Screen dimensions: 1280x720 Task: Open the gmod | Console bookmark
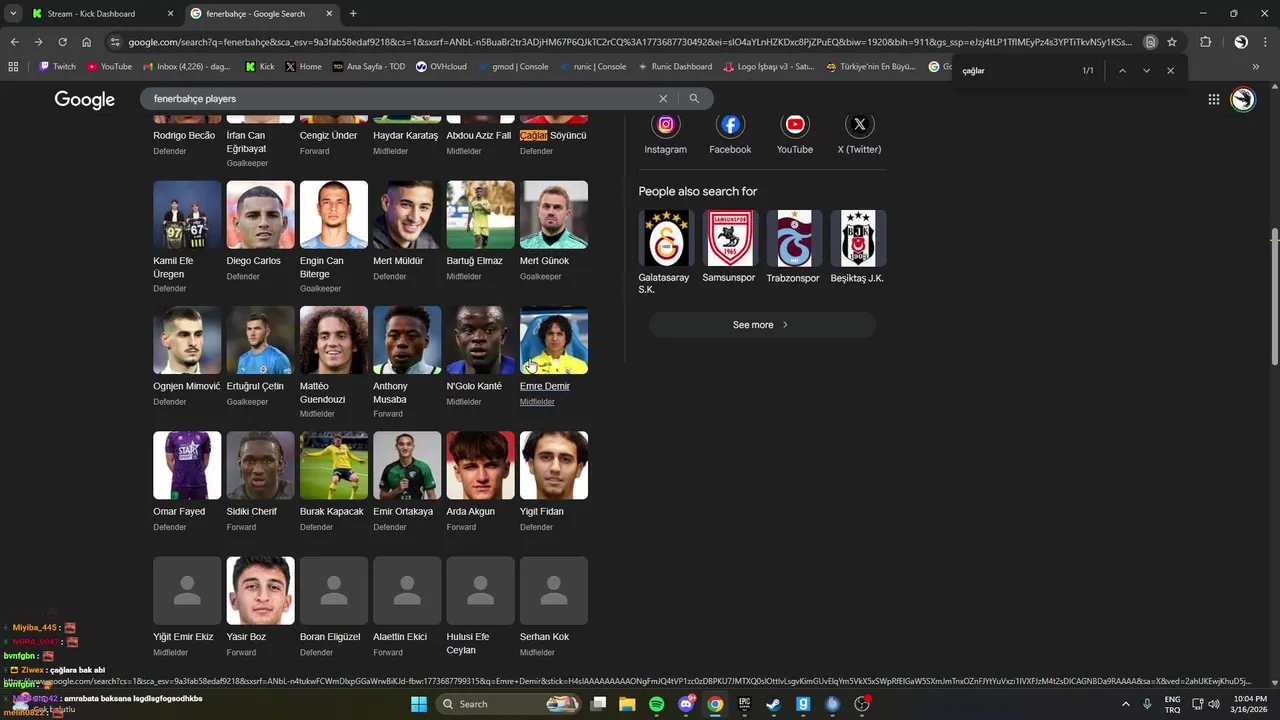(x=512, y=67)
